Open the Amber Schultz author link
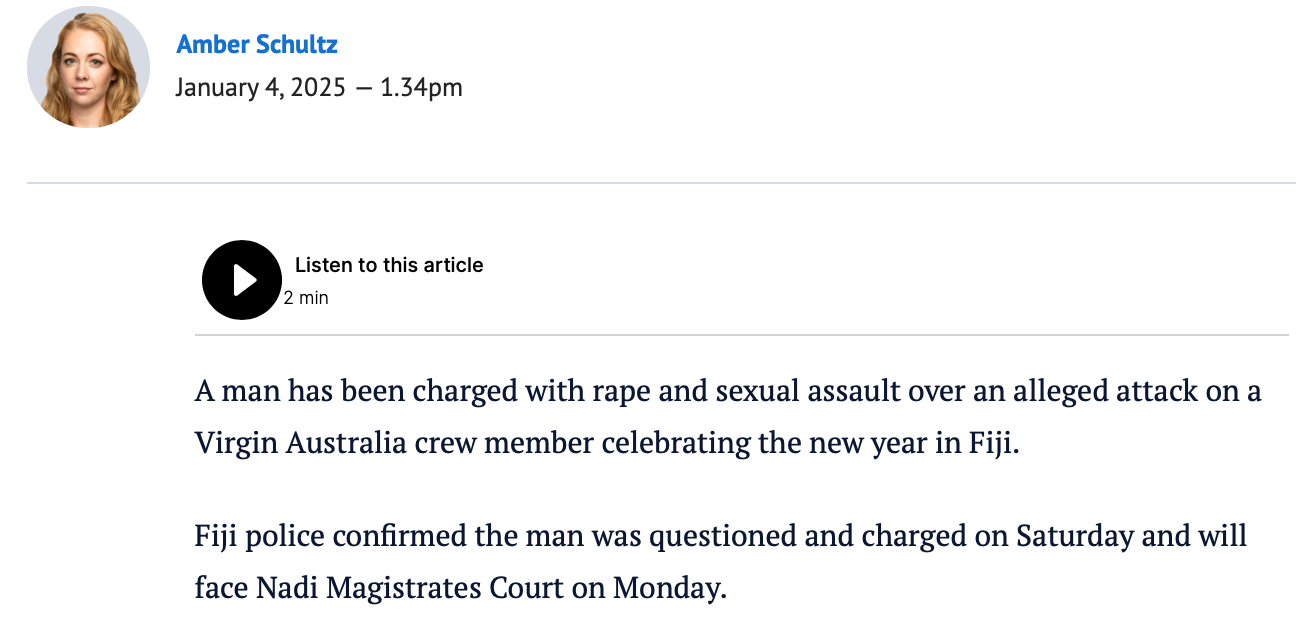The image size is (1296, 644). [x=257, y=45]
